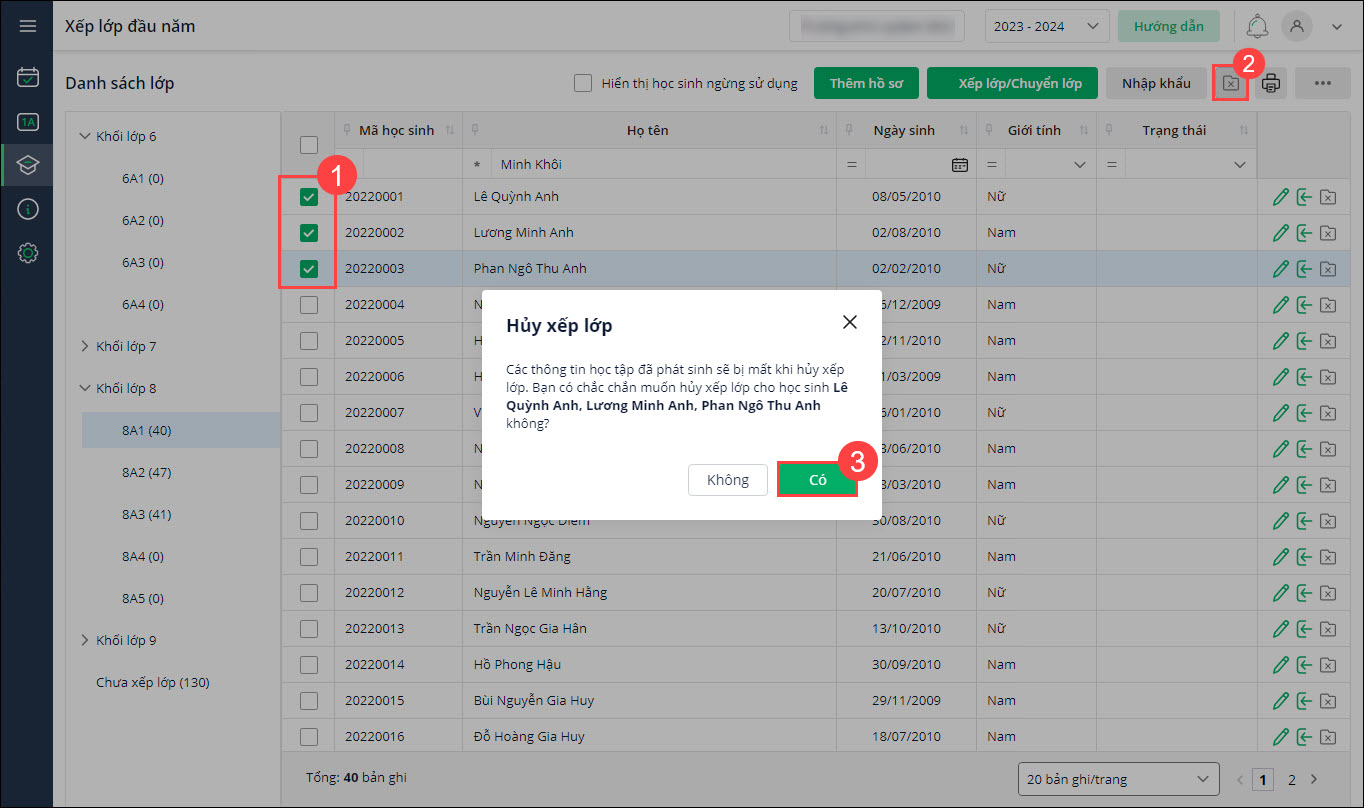
Task: Select class 8A3 (41) in the tree
Action: pos(147,514)
